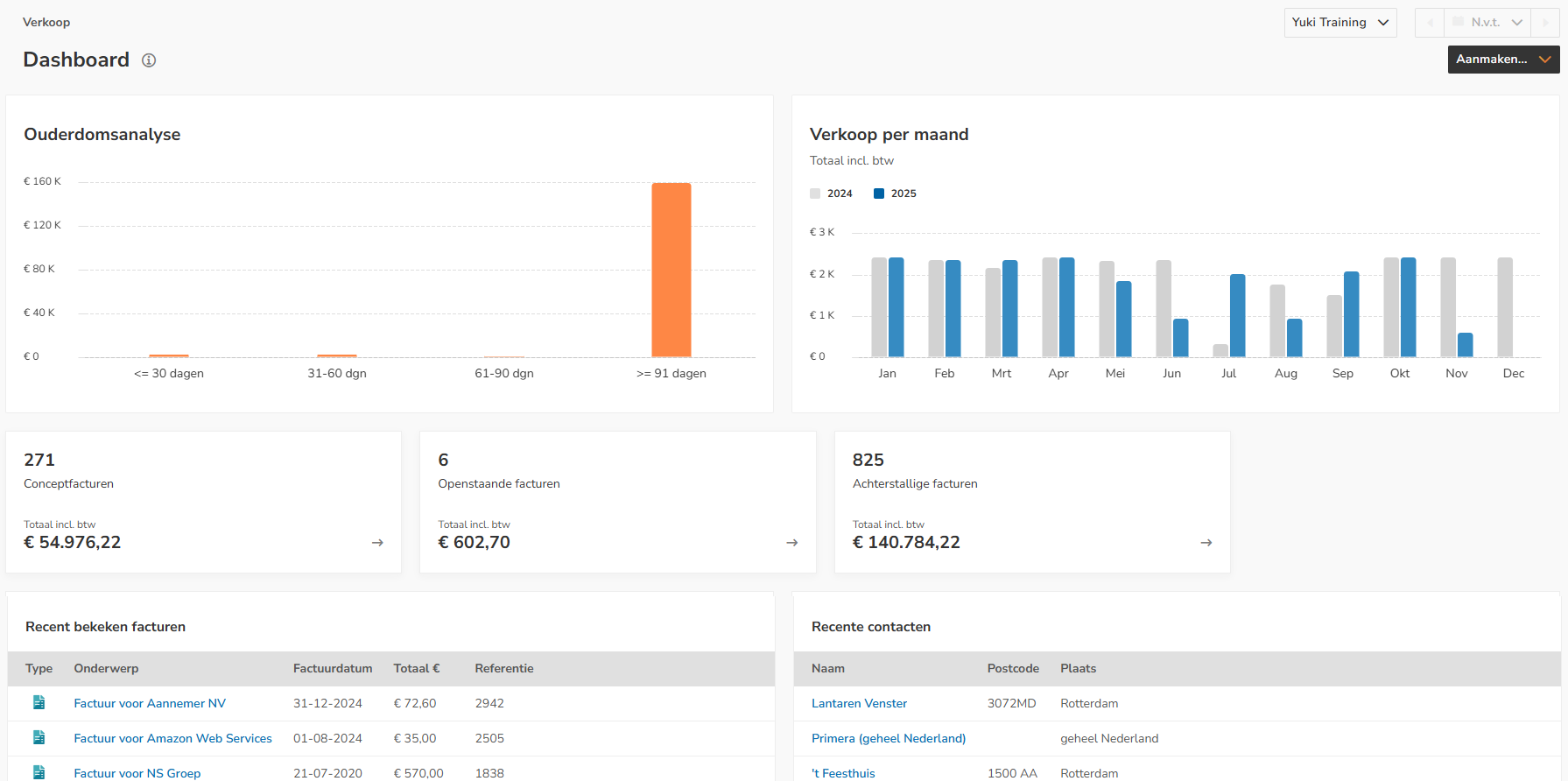Click document icon for Amazon Web Services invoice

pos(39,738)
